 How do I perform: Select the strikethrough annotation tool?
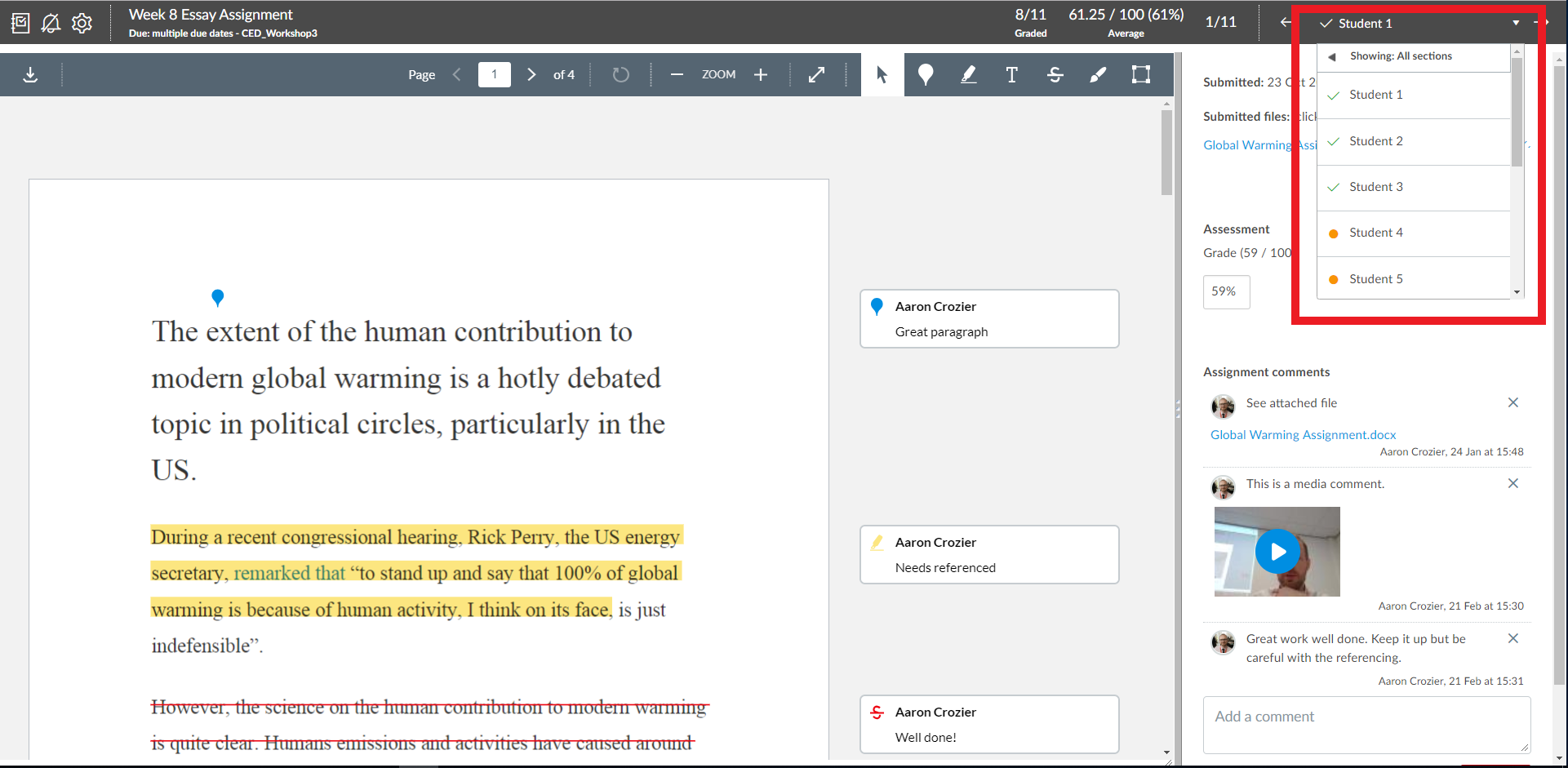[1055, 75]
